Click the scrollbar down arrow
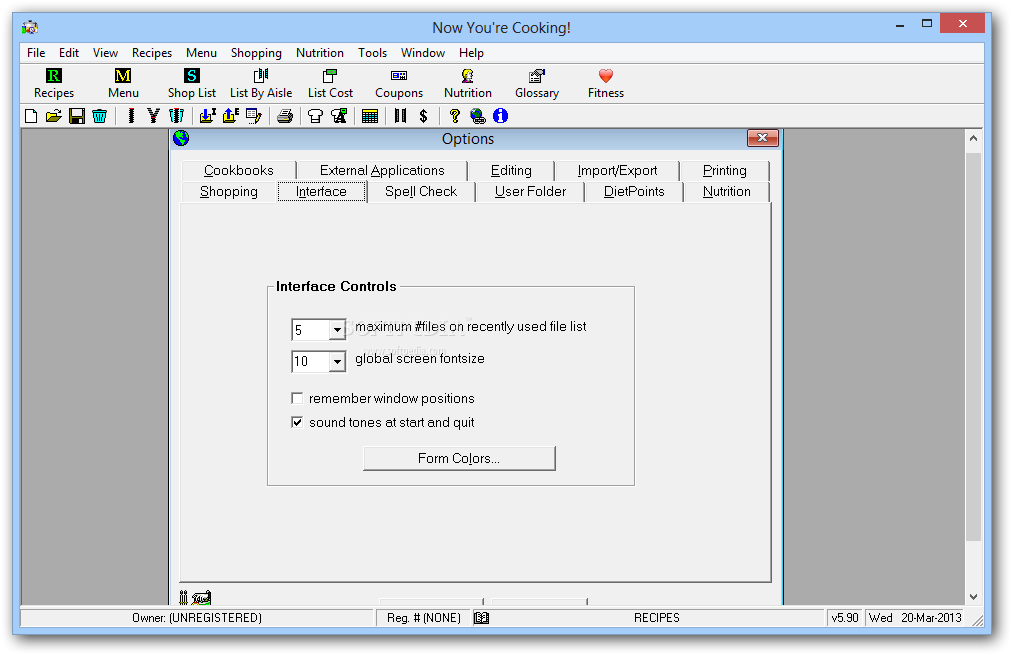 (973, 597)
